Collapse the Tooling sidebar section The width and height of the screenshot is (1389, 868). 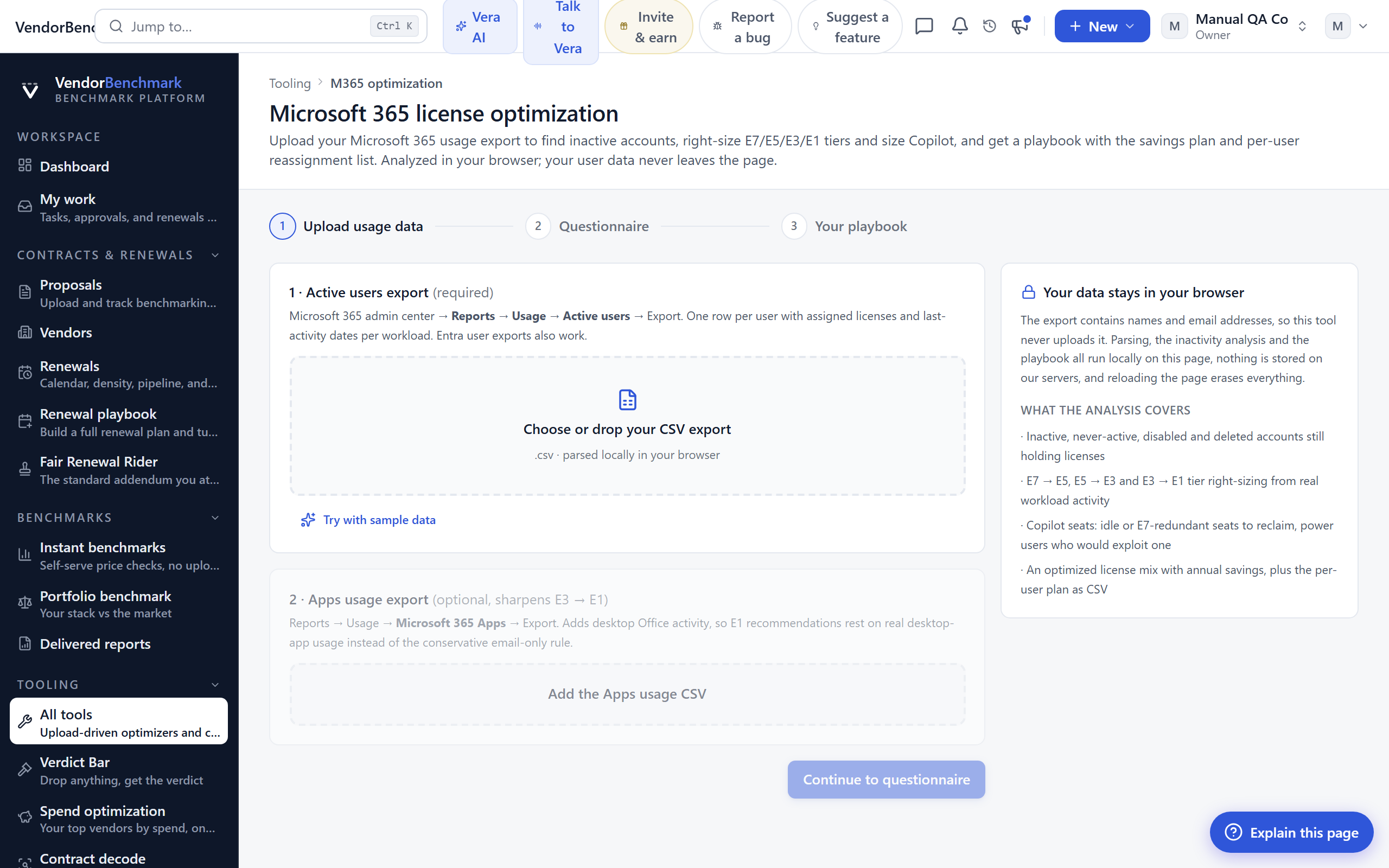tap(215, 685)
